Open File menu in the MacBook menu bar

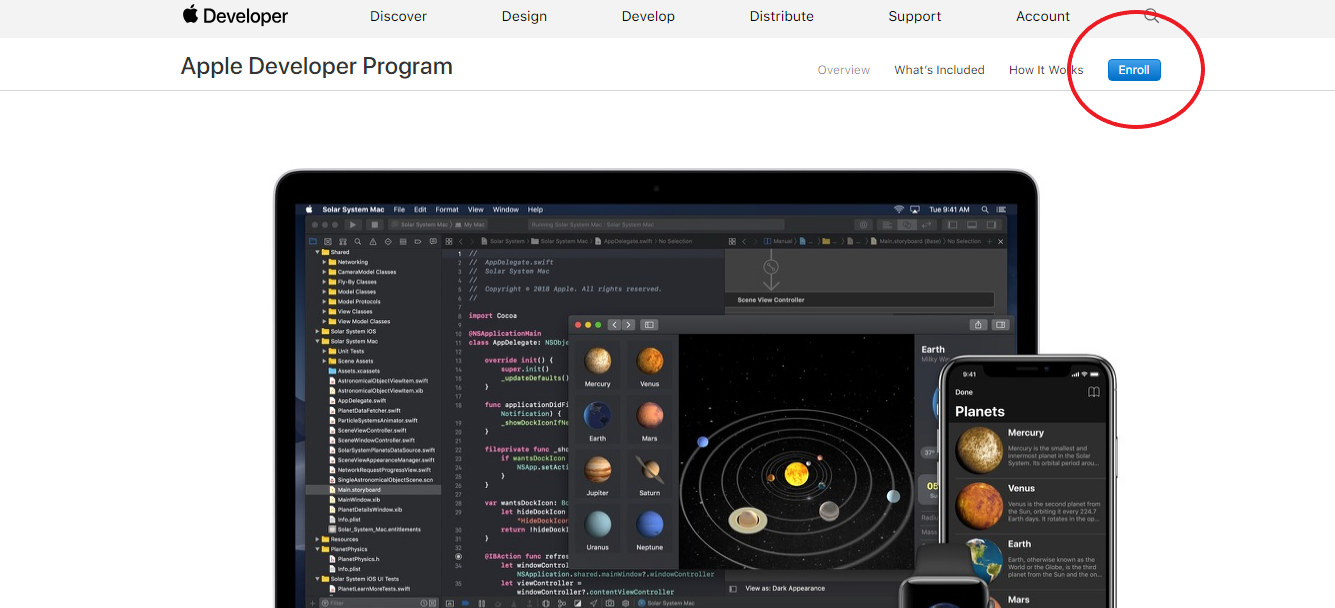click(x=399, y=210)
